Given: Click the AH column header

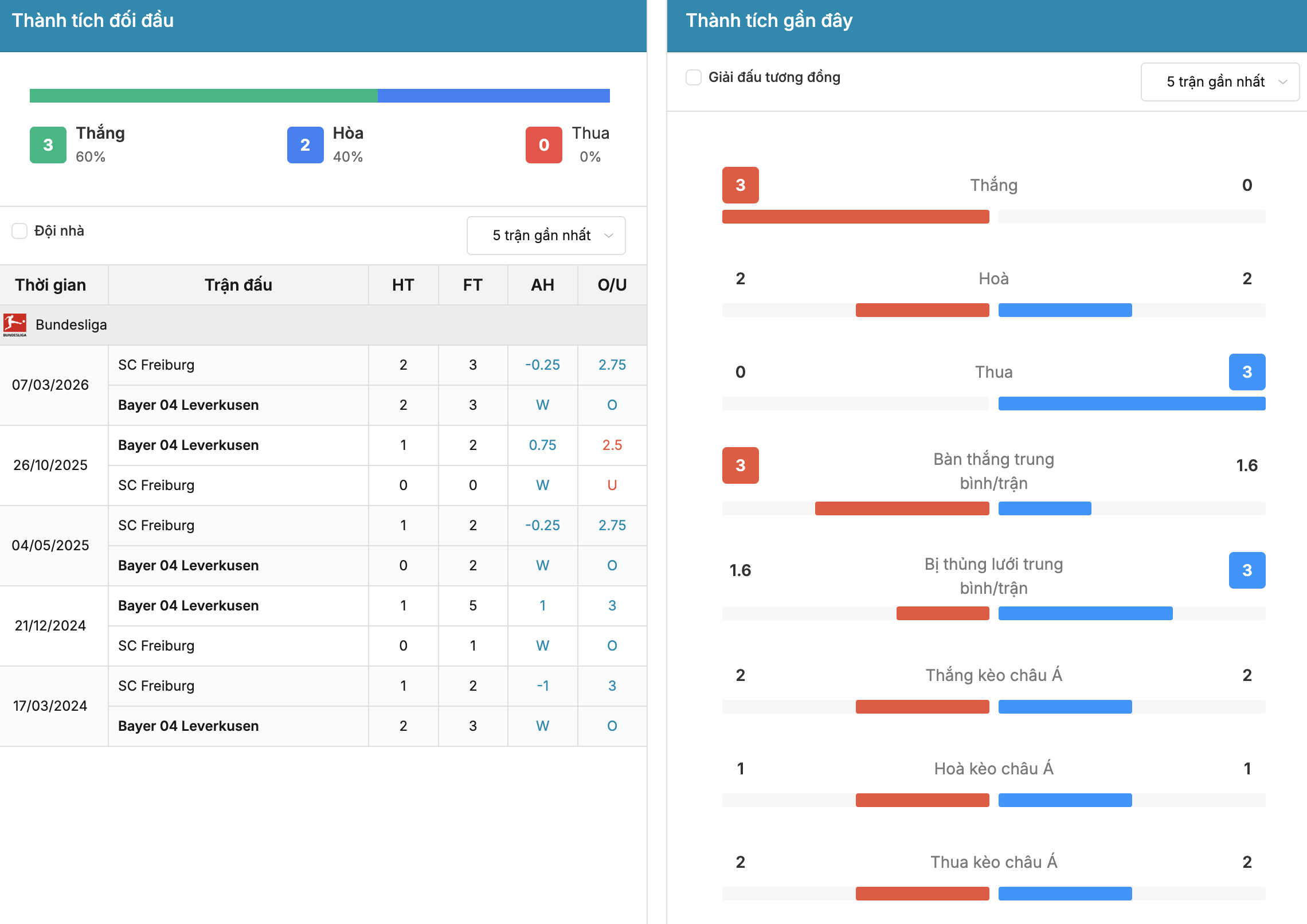Looking at the screenshot, I should click(x=543, y=285).
